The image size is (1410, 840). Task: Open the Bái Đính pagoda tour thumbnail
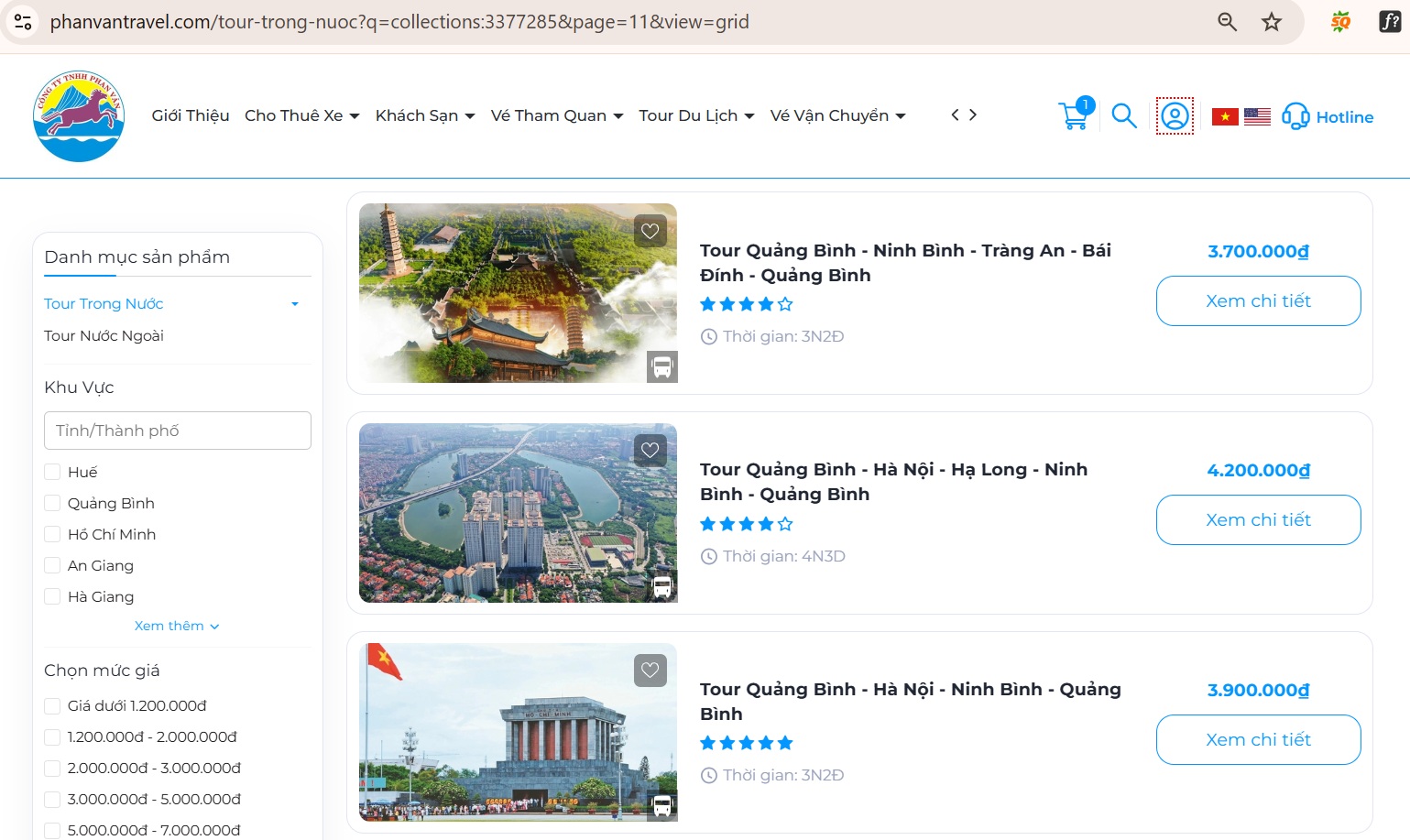(518, 292)
